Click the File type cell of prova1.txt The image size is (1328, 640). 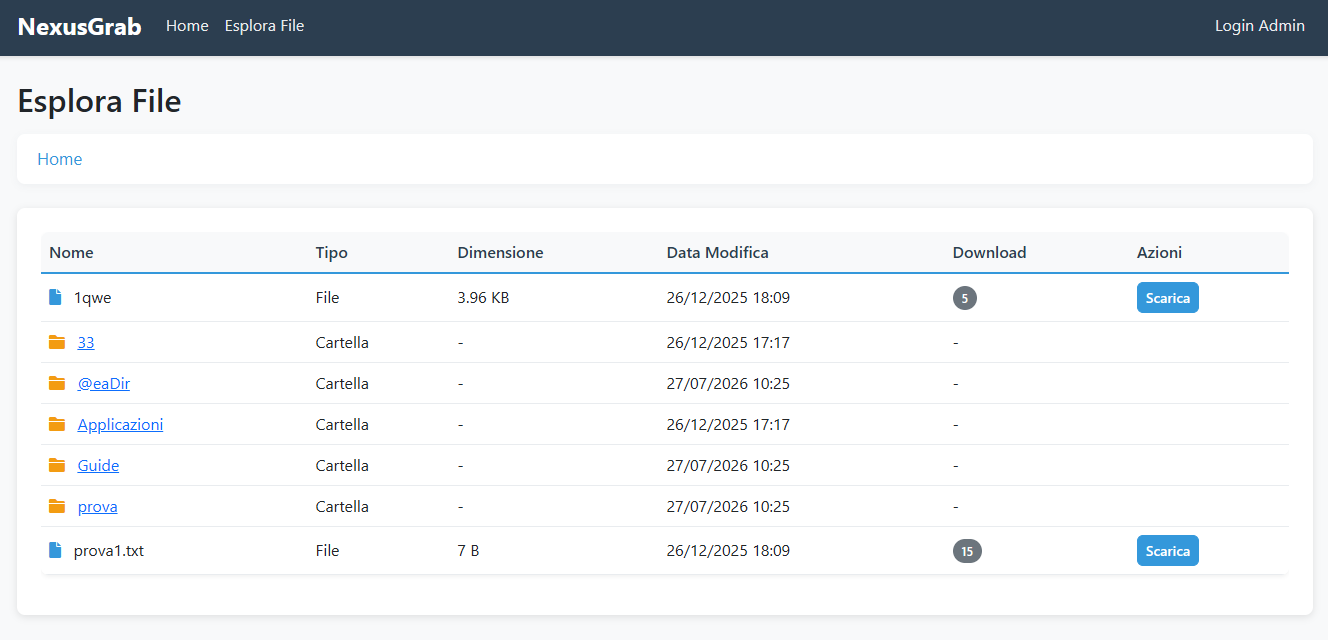click(328, 550)
